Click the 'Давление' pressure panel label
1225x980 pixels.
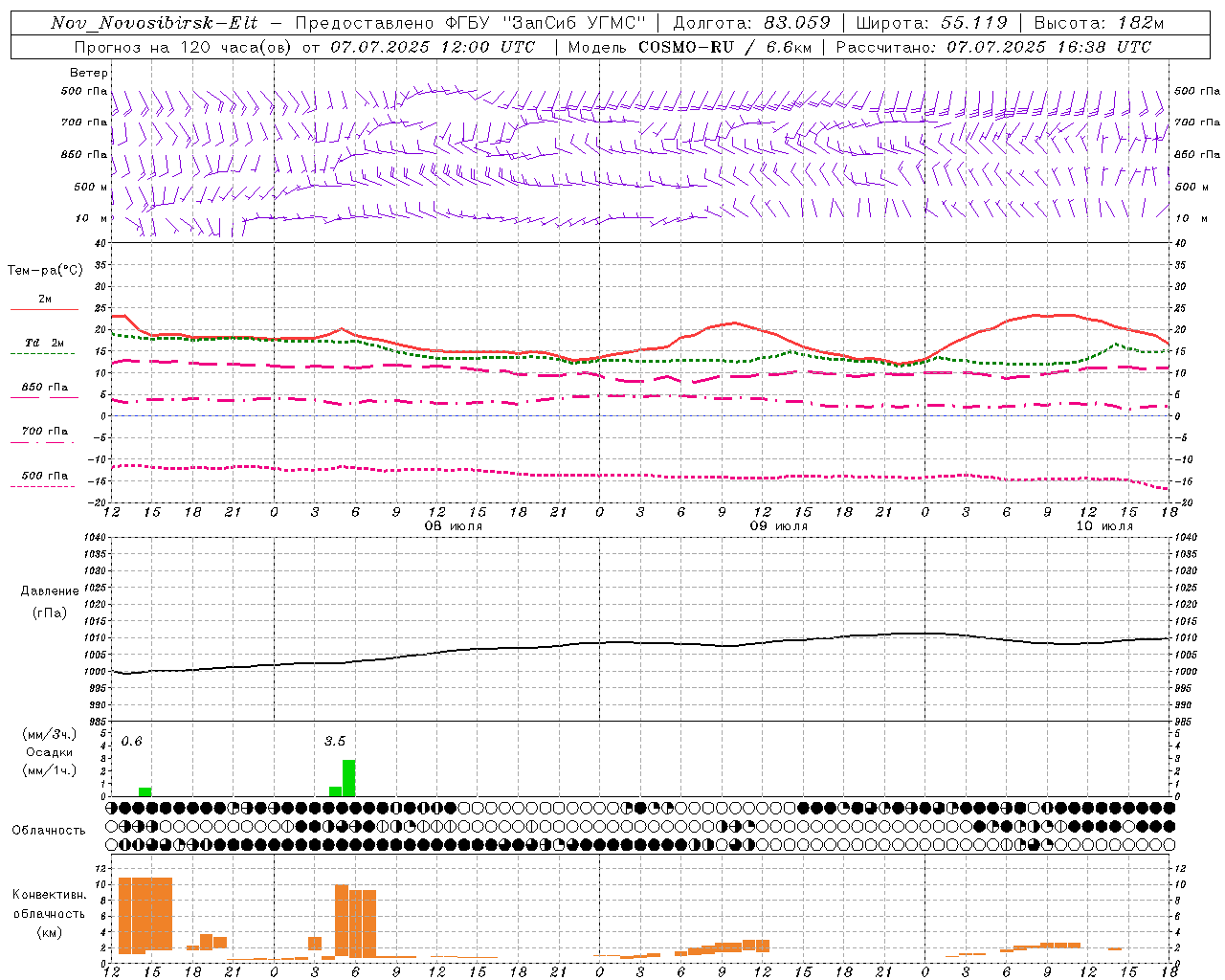[50, 591]
